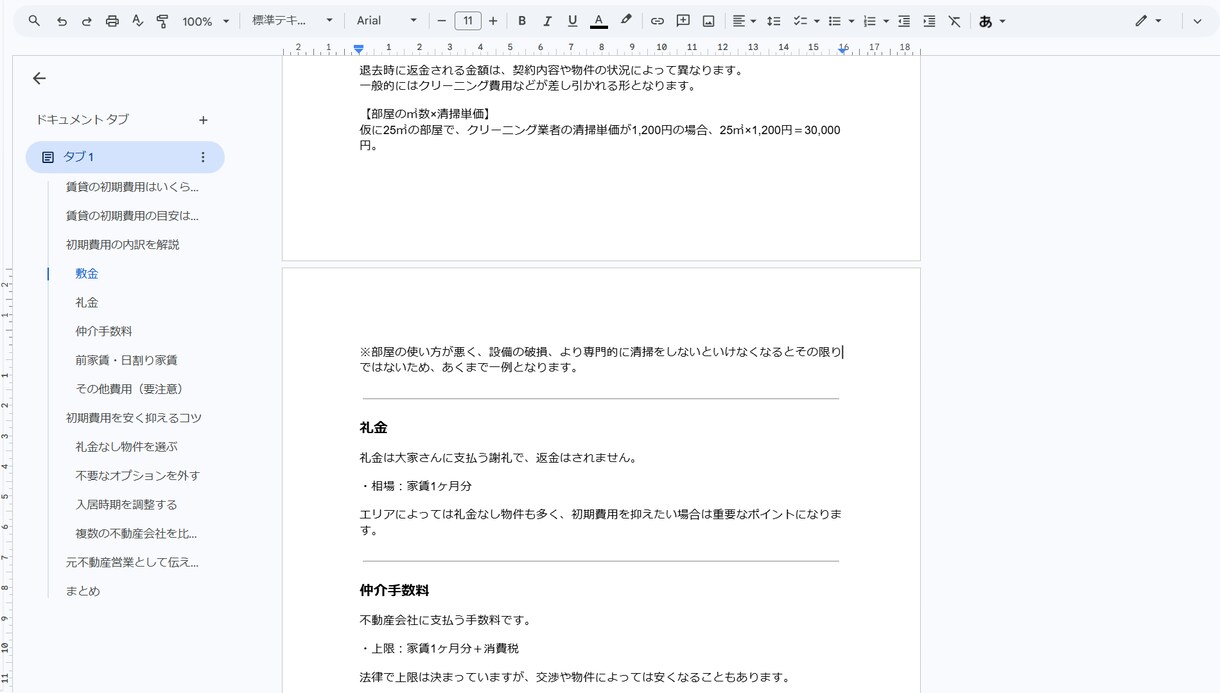This screenshot has height=693, width=1220.
Task: Click the right indent marker on ruler
Action: [843, 49]
